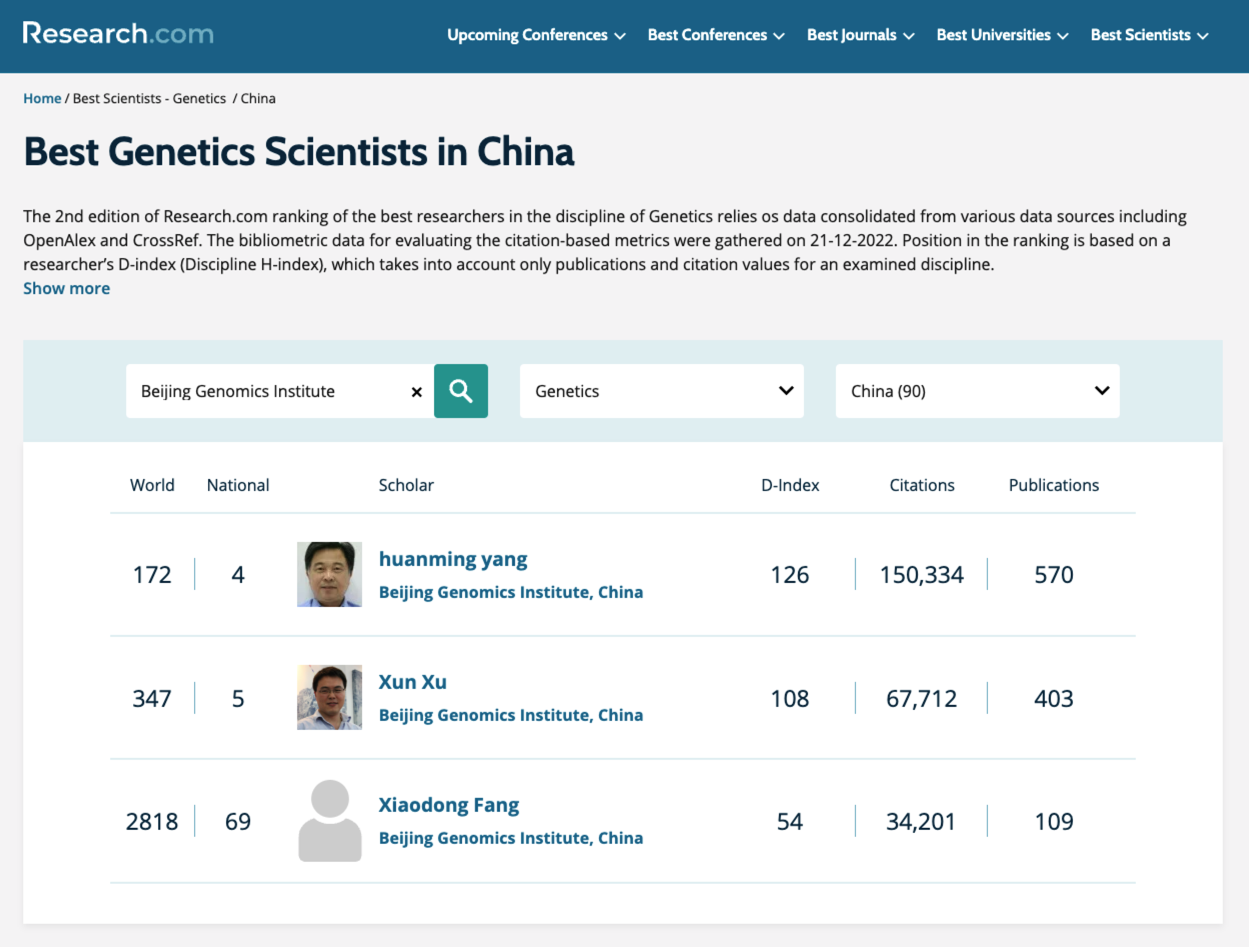Image resolution: width=1249 pixels, height=947 pixels.
Task: Click Xun Xu's profile photo
Action: pyautogui.click(x=329, y=697)
